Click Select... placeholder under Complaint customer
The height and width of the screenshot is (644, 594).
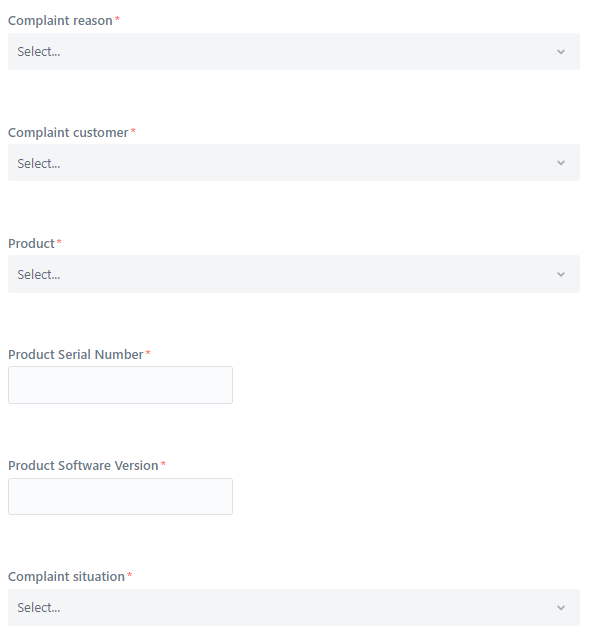point(39,163)
